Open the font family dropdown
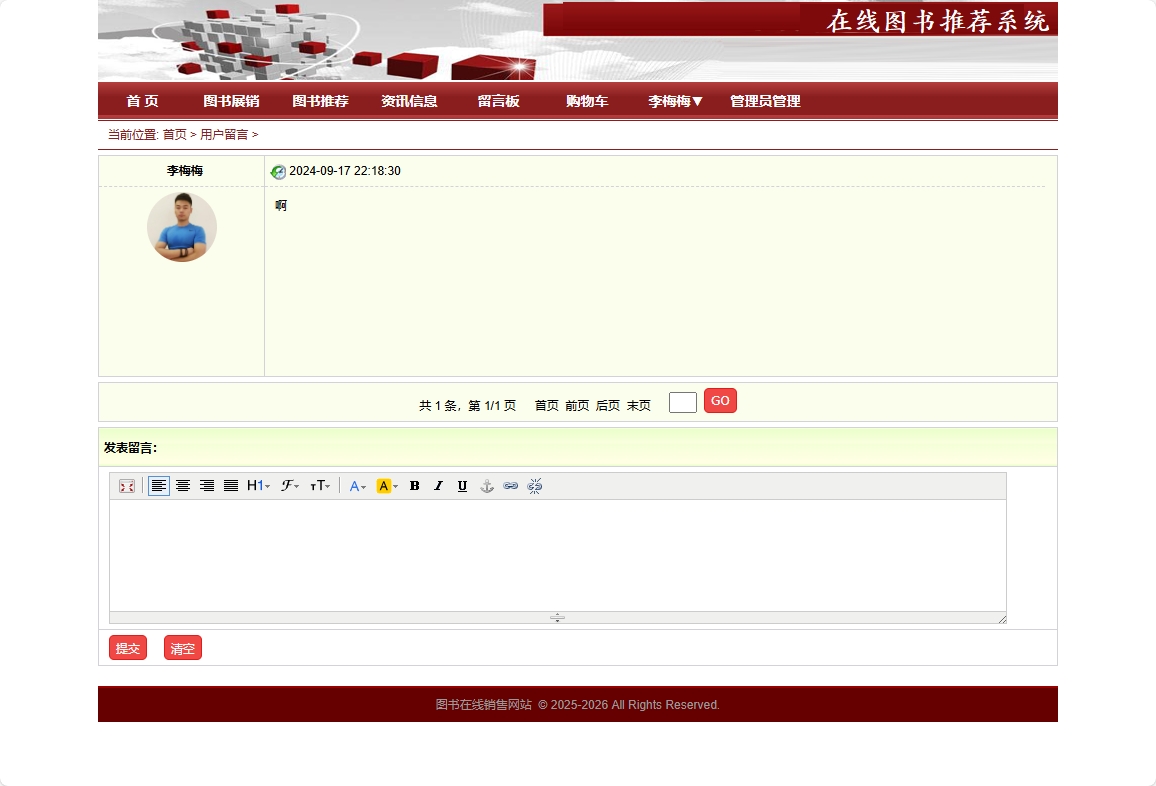Image resolution: width=1156 pixels, height=786 pixels. 290,486
